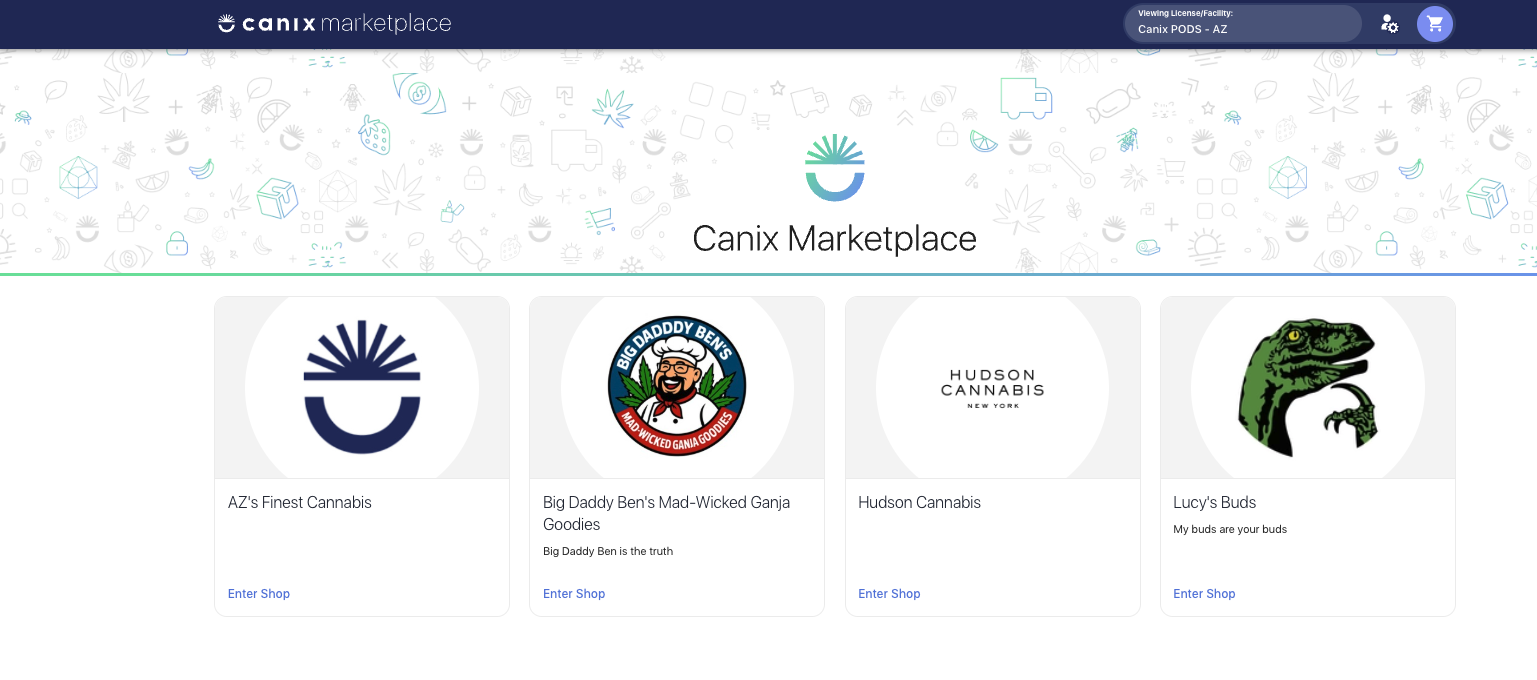Click AZ's Finest Cannabis logo image
Screen dimensions: 1537x680
click(x=362, y=387)
